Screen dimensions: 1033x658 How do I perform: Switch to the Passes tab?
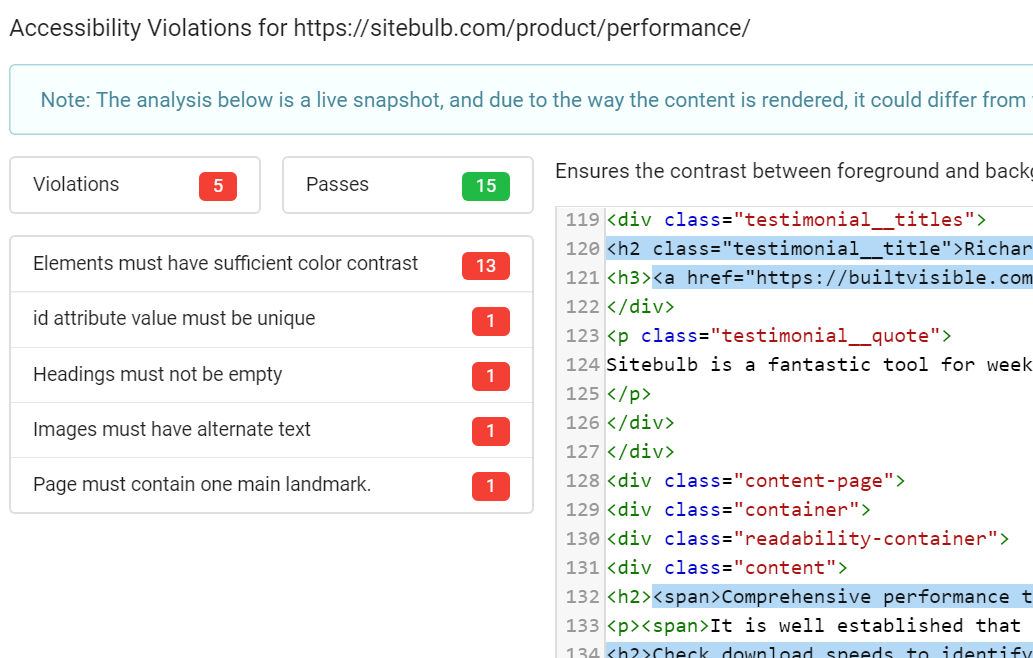pos(408,185)
